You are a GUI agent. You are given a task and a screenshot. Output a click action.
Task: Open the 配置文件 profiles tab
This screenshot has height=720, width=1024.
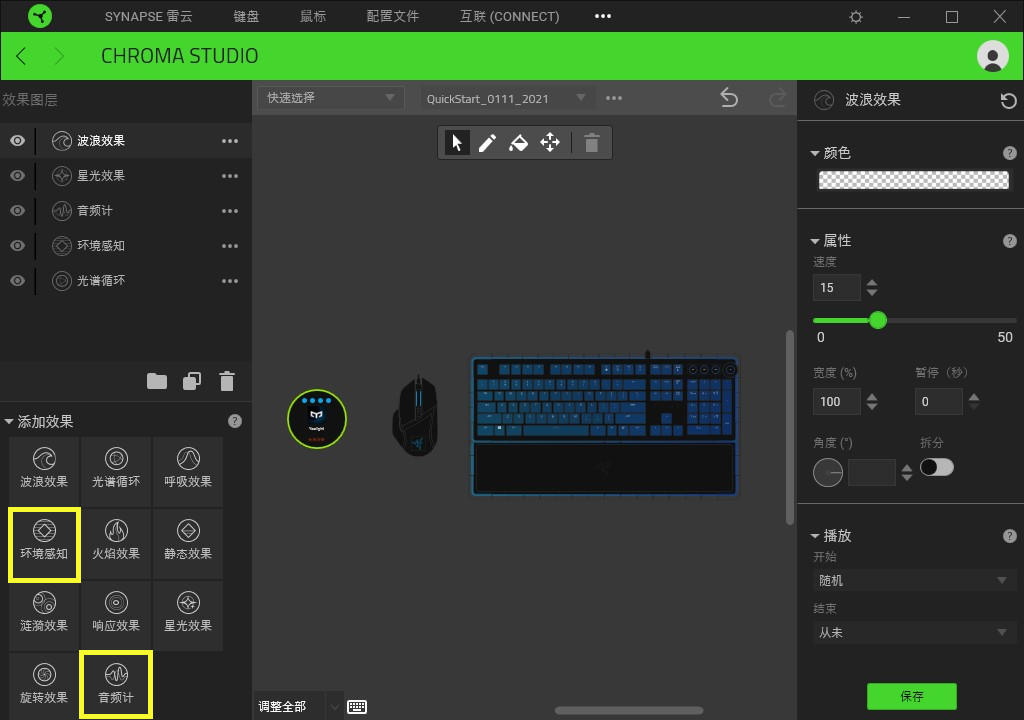click(x=392, y=16)
